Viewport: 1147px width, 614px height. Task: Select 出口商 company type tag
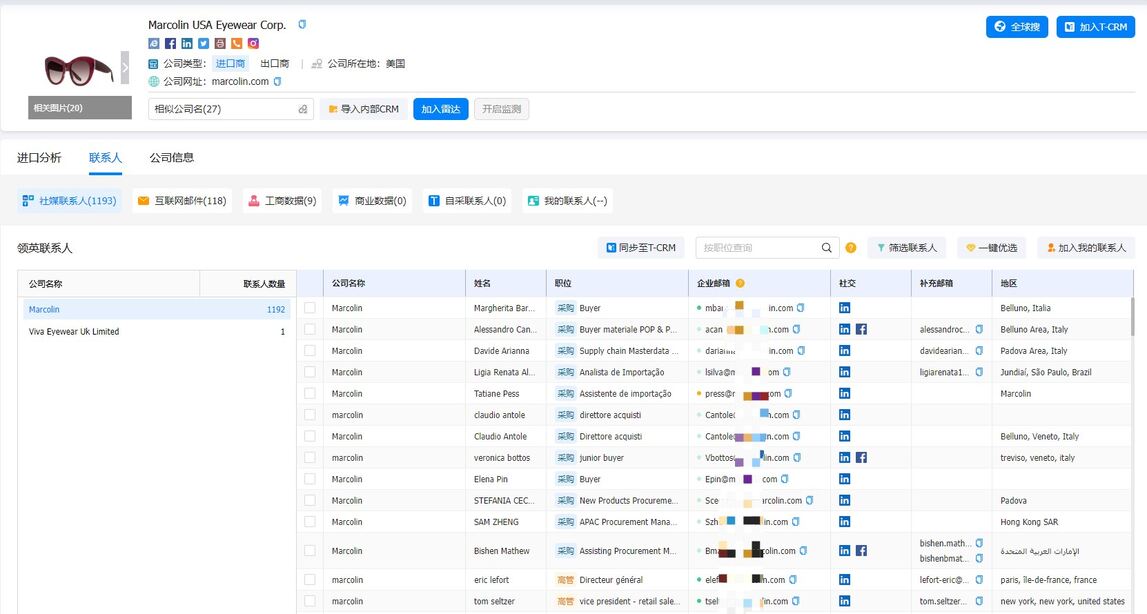(x=275, y=64)
